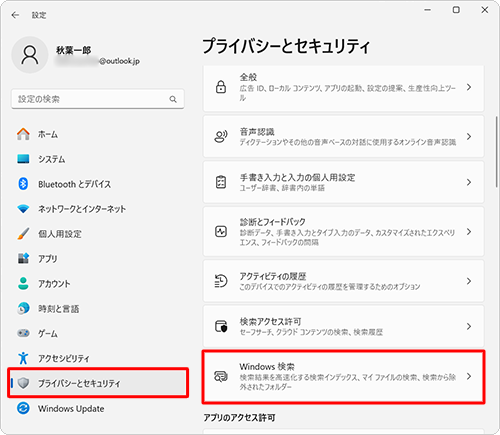This screenshot has height=435, width=500.
Task: Open 個人用設定 in the sidebar
Action: pos(97,234)
